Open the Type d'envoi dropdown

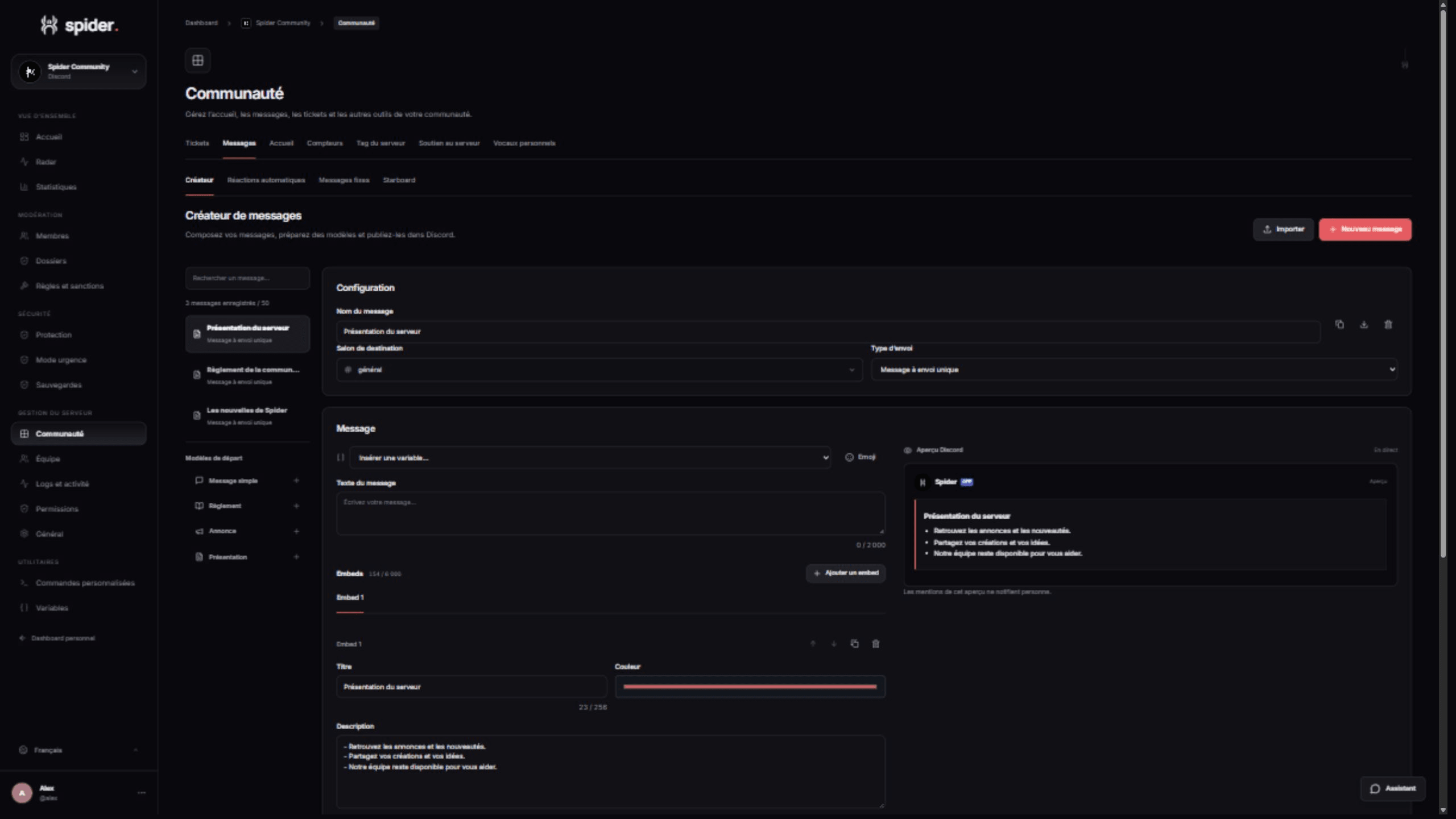(1134, 370)
